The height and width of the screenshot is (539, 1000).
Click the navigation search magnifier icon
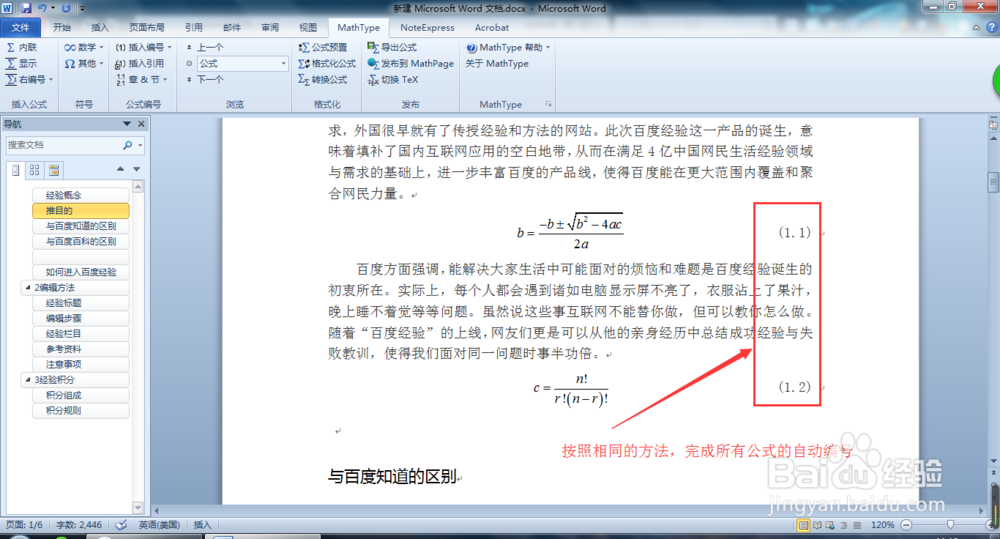coord(128,145)
